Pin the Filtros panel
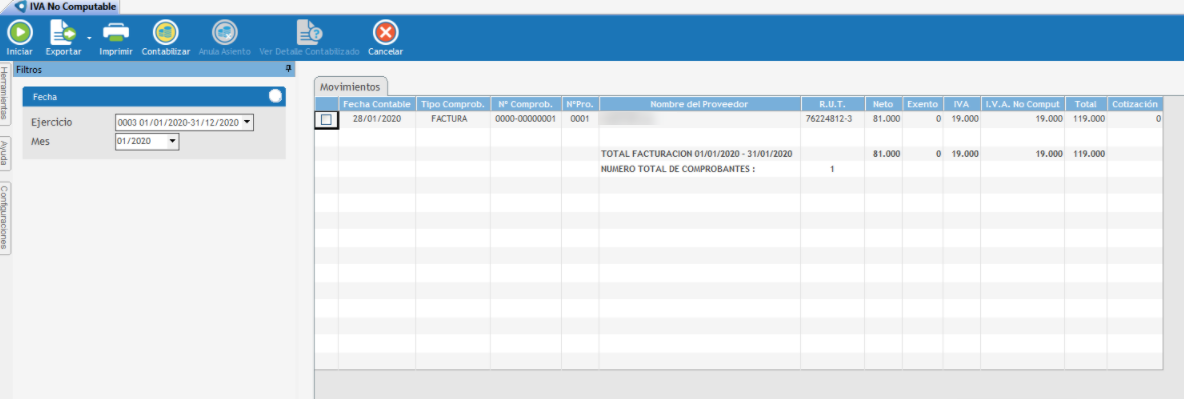The width and height of the screenshot is (1184, 399). click(288, 69)
